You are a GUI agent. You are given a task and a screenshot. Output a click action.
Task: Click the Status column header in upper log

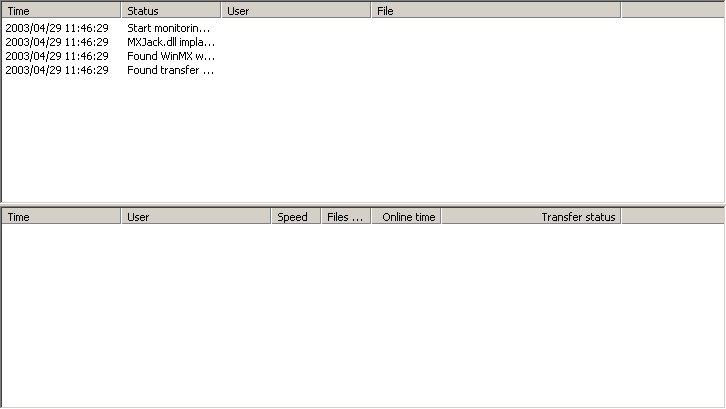coord(170,10)
